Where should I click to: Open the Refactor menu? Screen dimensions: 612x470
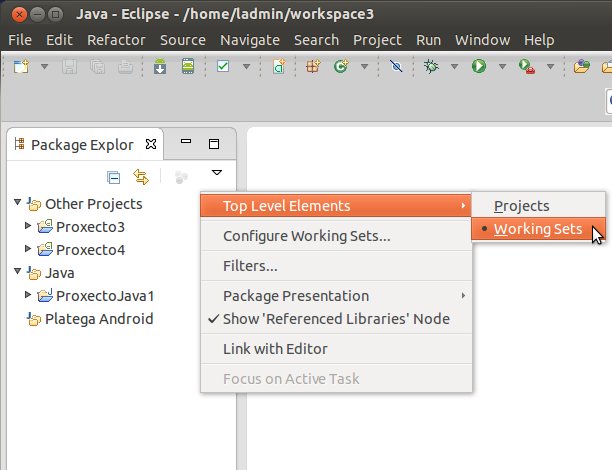116,40
